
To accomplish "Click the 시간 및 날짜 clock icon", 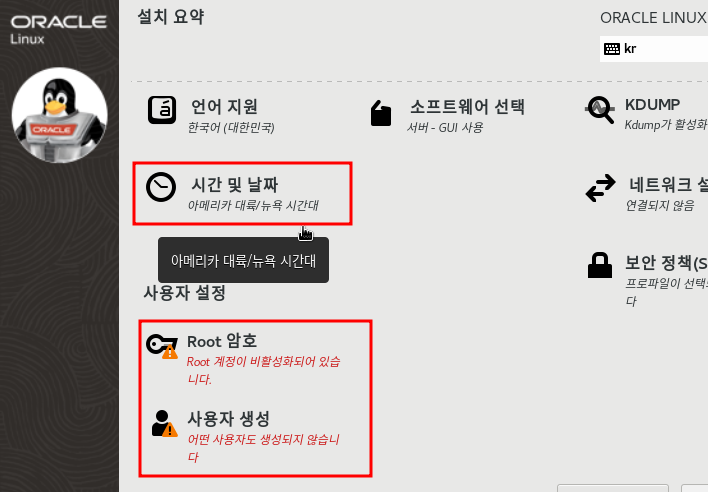I will [x=161, y=187].
